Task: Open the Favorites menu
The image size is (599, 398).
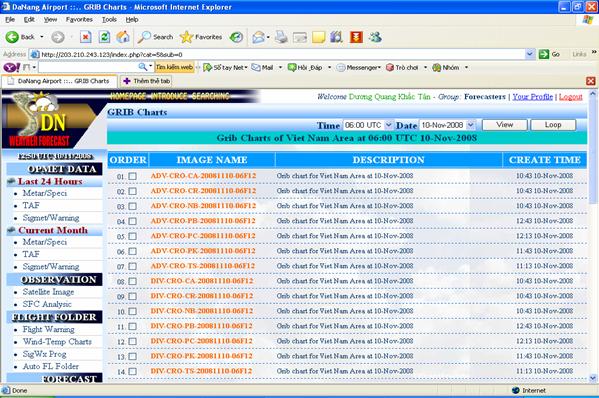Action: [x=79, y=19]
